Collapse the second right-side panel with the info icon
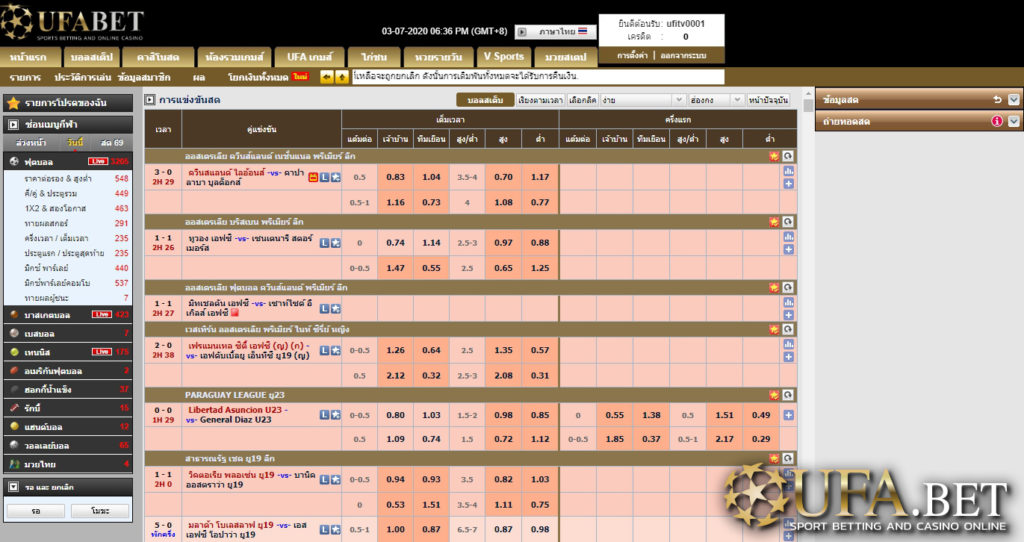Viewport: 1024px width, 542px height. (x=1013, y=121)
